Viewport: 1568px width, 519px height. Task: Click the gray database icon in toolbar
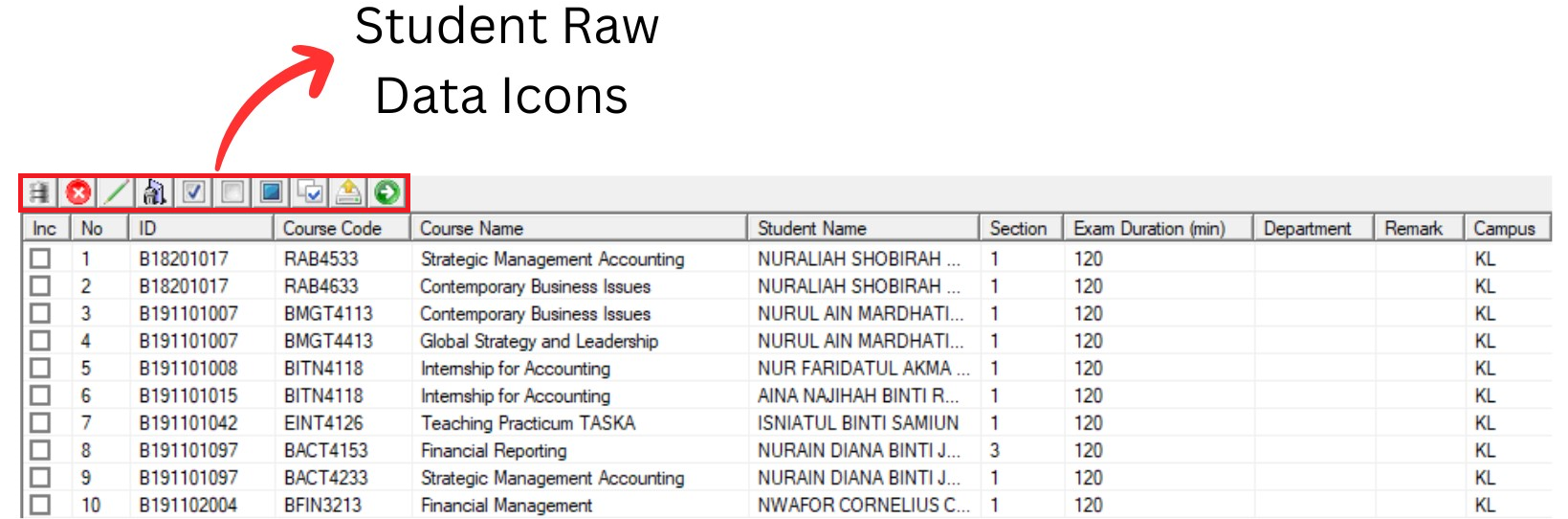click(x=39, y=192)
